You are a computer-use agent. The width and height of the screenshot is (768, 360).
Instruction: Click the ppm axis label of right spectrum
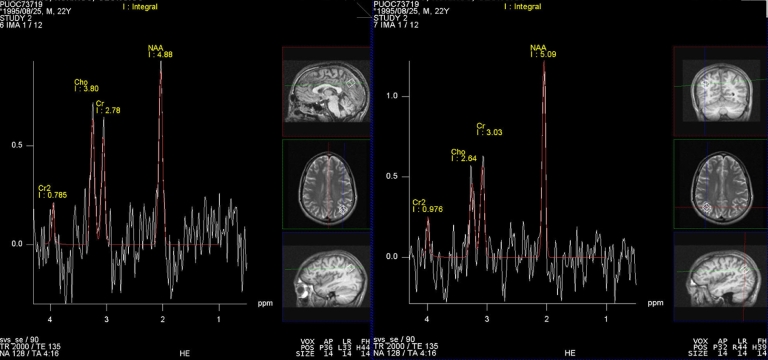coord(655,303)
